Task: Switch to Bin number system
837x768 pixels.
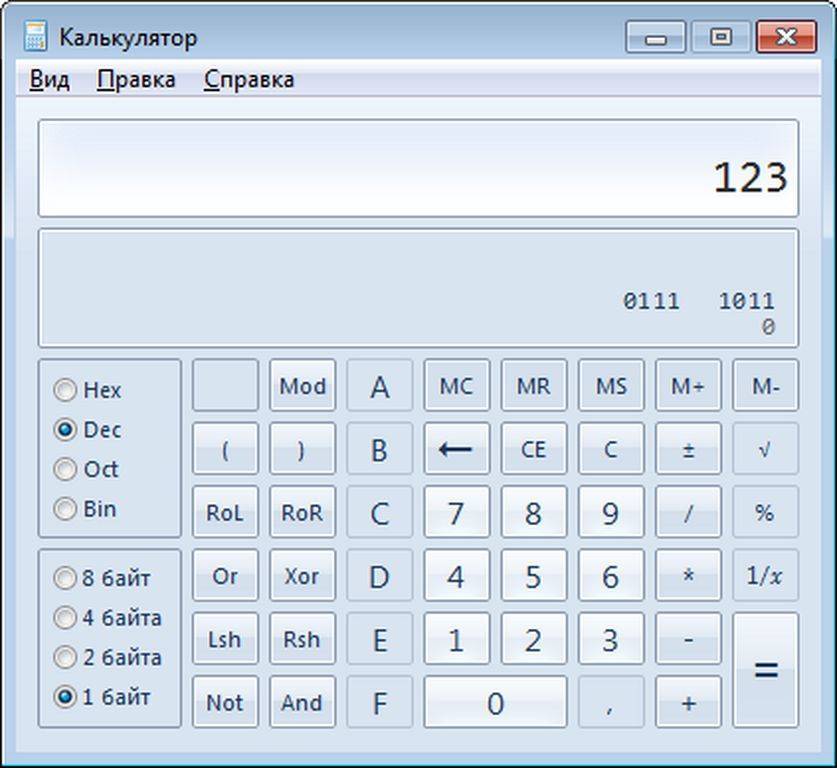Action: [66, 509]
